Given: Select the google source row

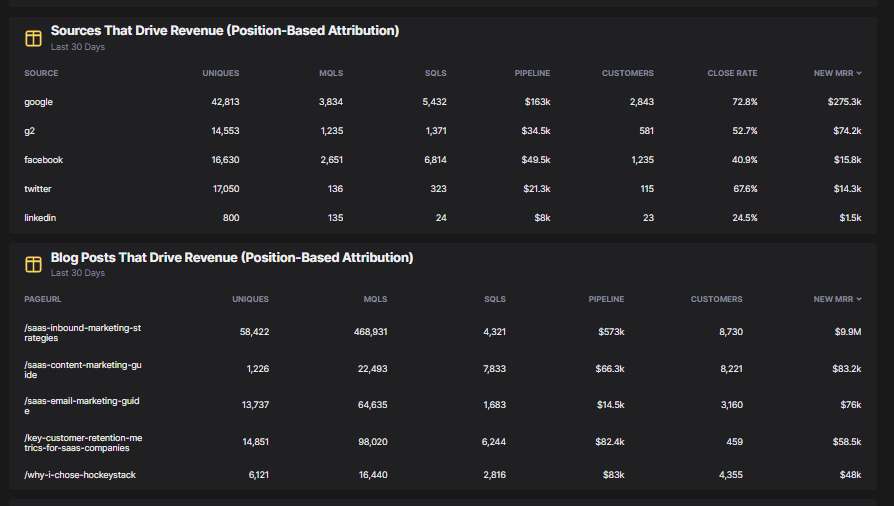Looking at the screenshot, I should tap(39, 102).
